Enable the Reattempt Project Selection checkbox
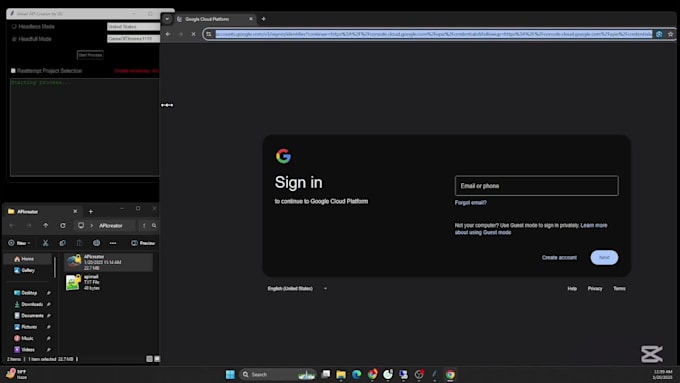This screenshot has height=383, width=680. click(x=13, y=71)
